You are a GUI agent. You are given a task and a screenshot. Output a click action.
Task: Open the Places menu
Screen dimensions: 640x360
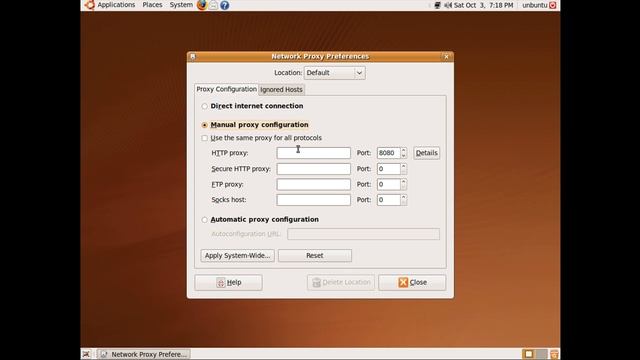[x=152, y=5]
